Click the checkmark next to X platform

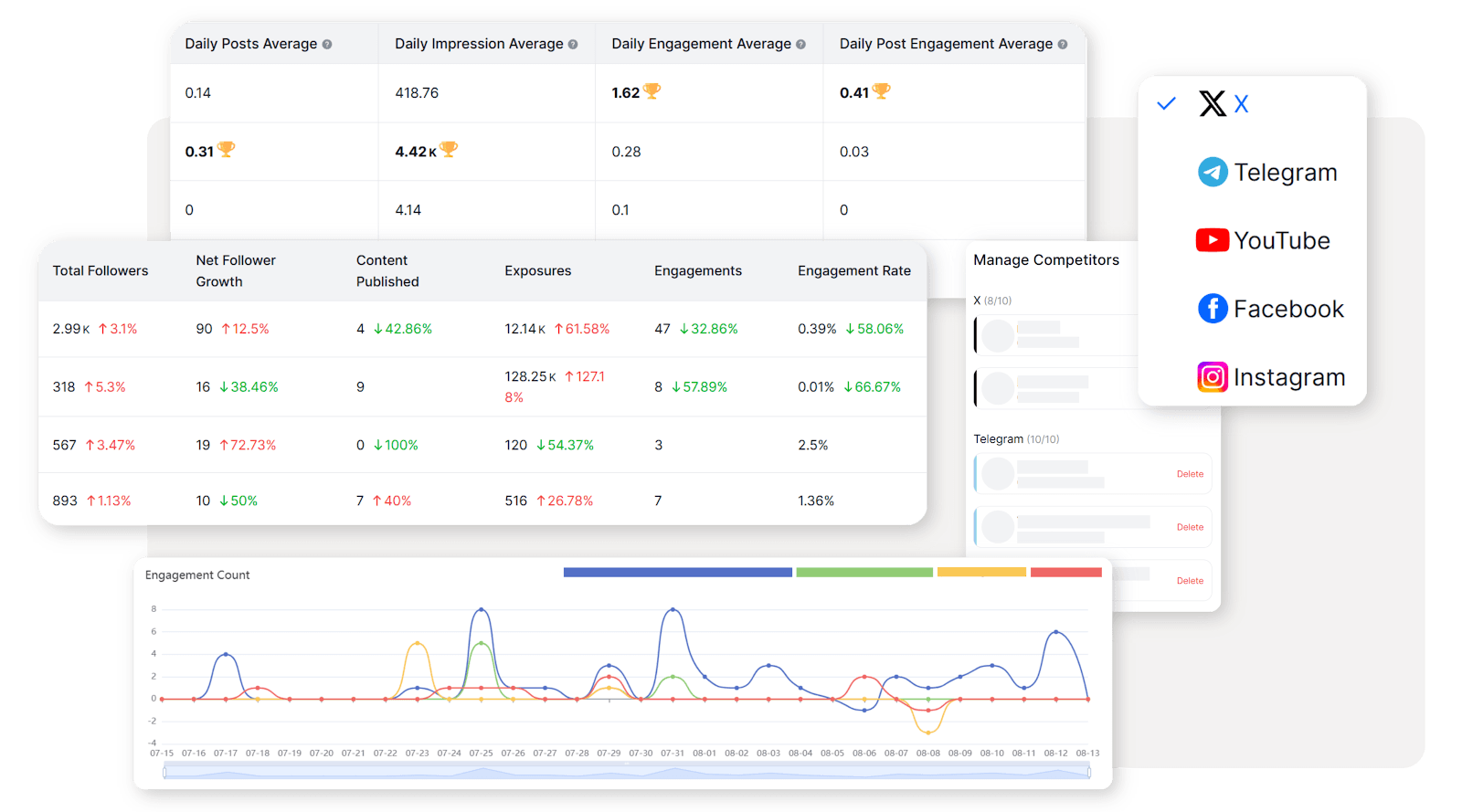pyautogui.click(x=1166, y=104)
